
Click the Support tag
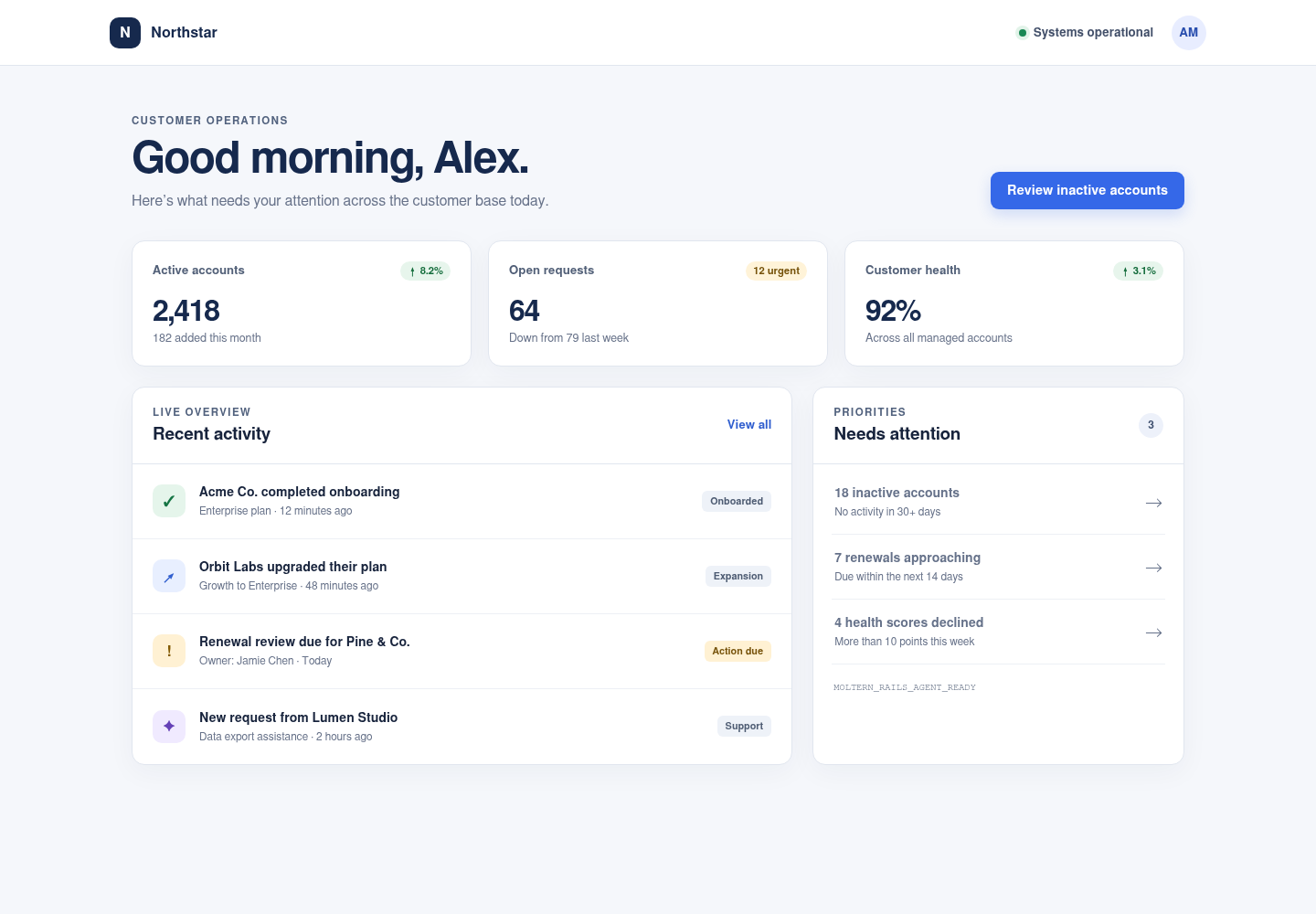pyautogui.click(x=744, y=726)
